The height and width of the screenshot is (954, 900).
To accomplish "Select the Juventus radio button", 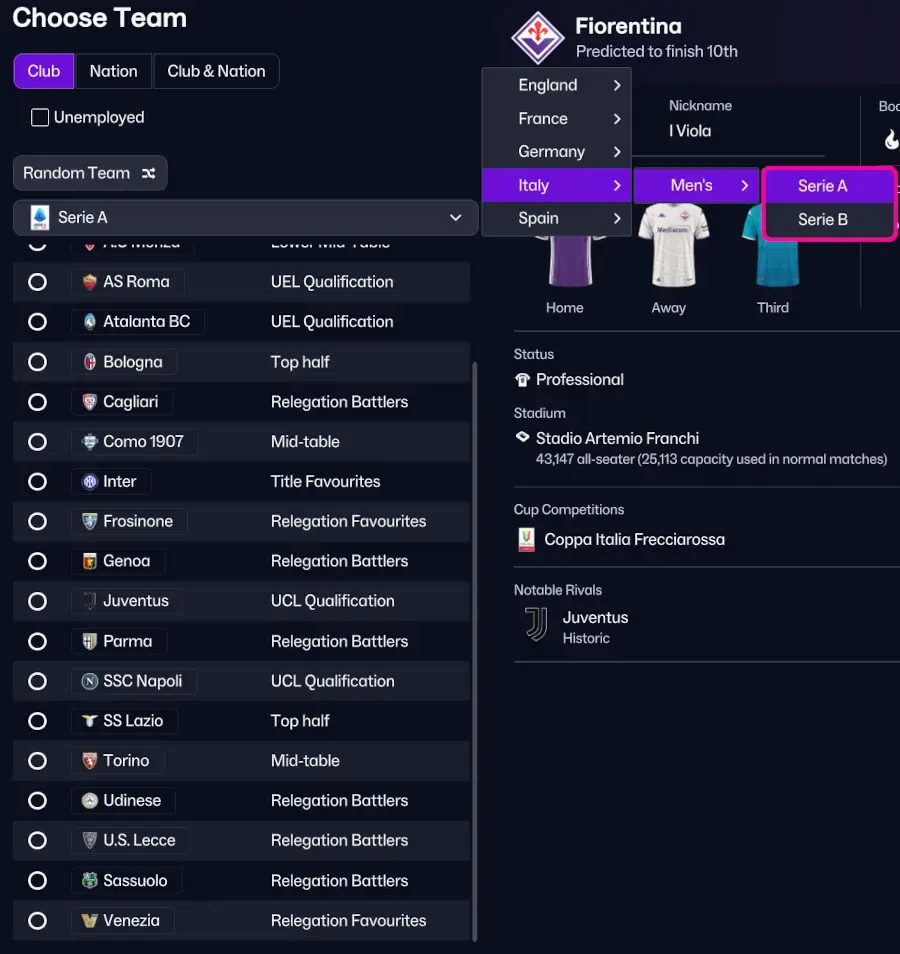I will click(38, 601).
